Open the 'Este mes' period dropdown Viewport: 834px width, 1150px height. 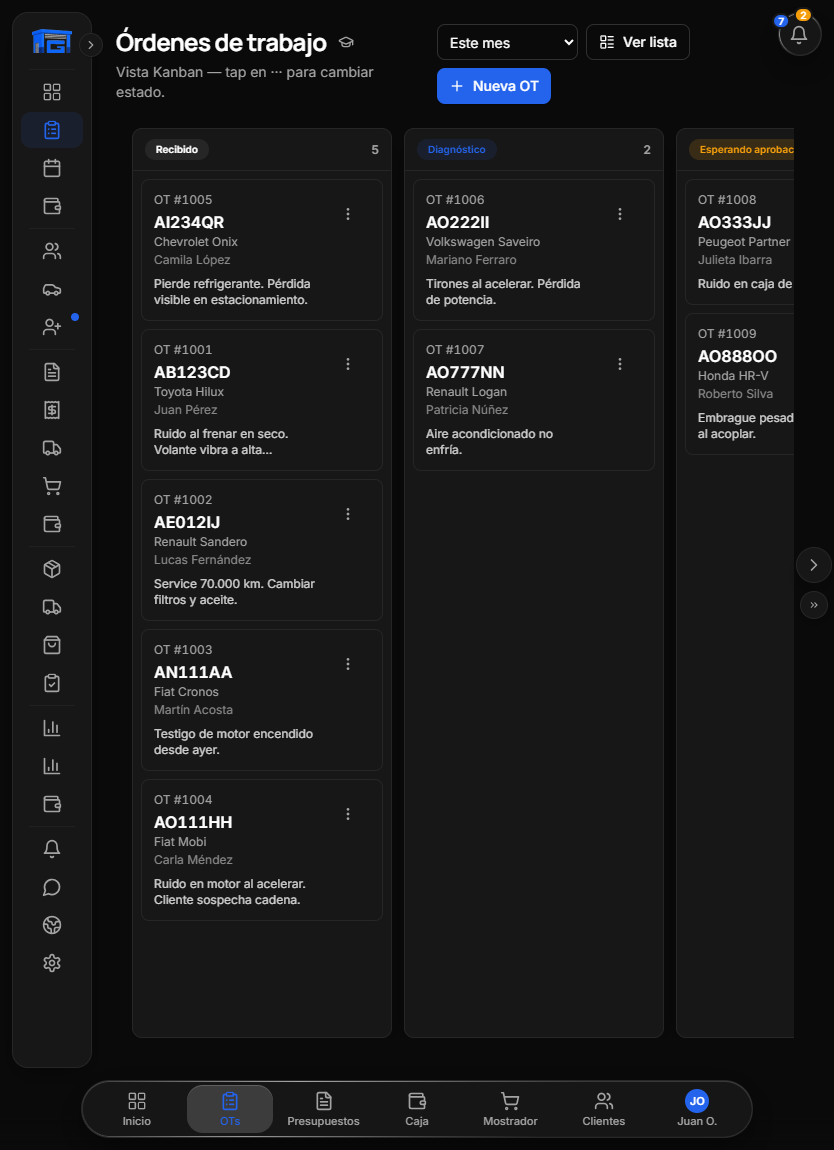tap(508, 43)
